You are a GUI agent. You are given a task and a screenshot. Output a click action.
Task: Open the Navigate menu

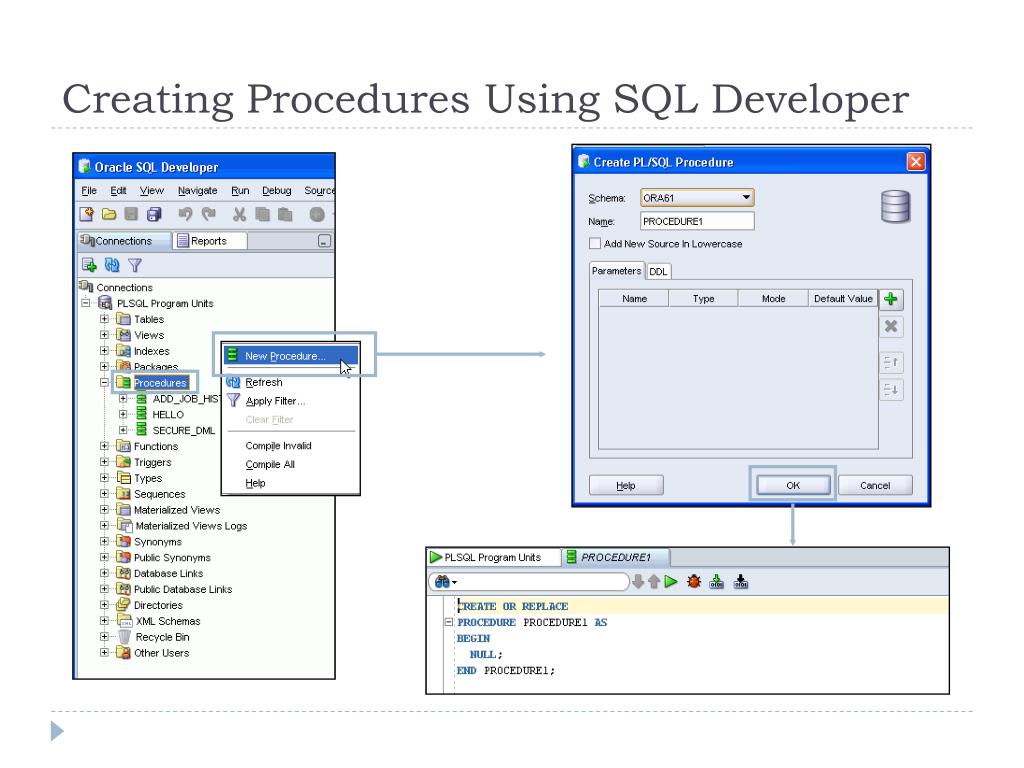click(197, 190)
